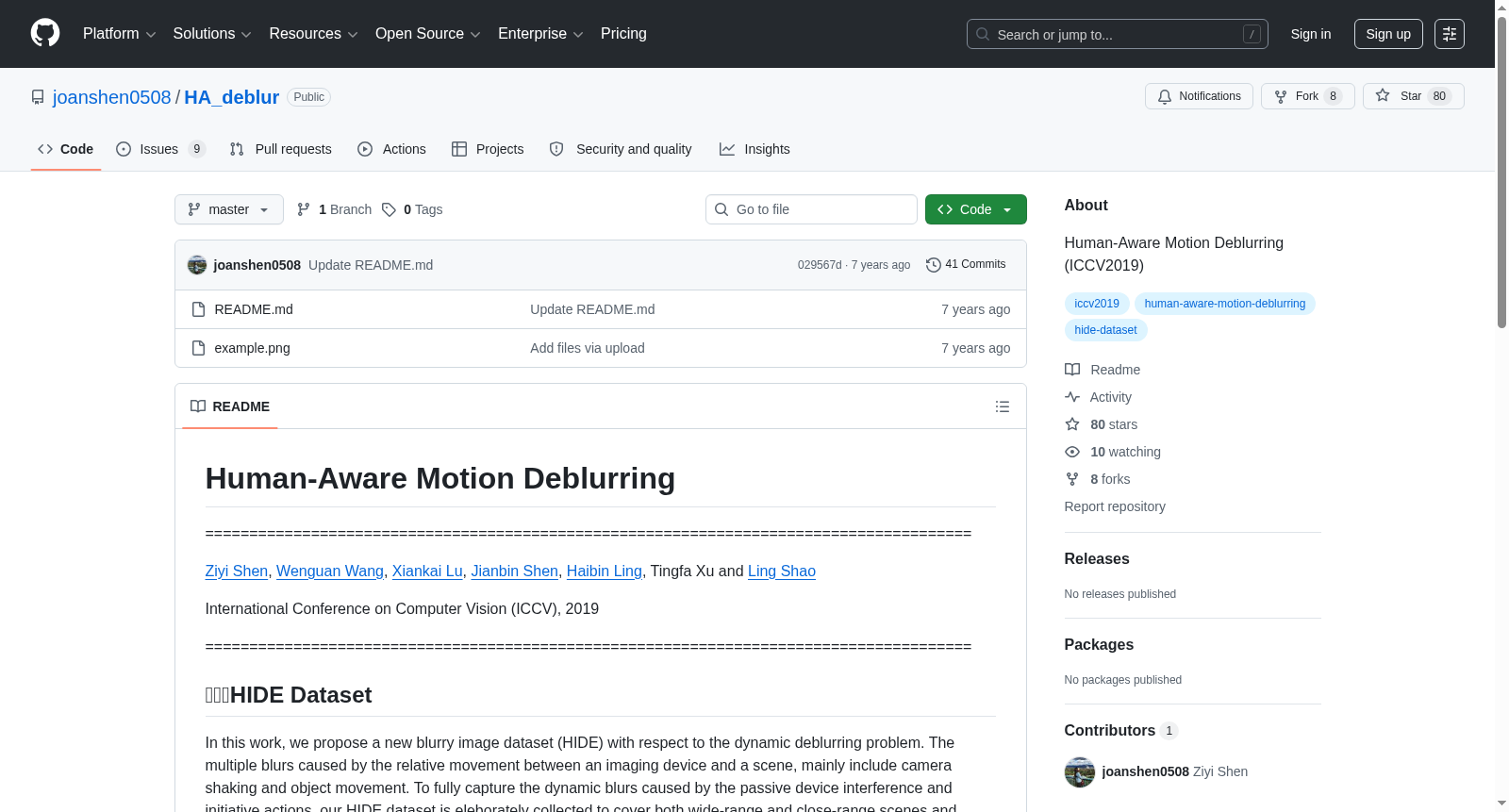Click the hide-dataset topic tag

point(1105,330)
